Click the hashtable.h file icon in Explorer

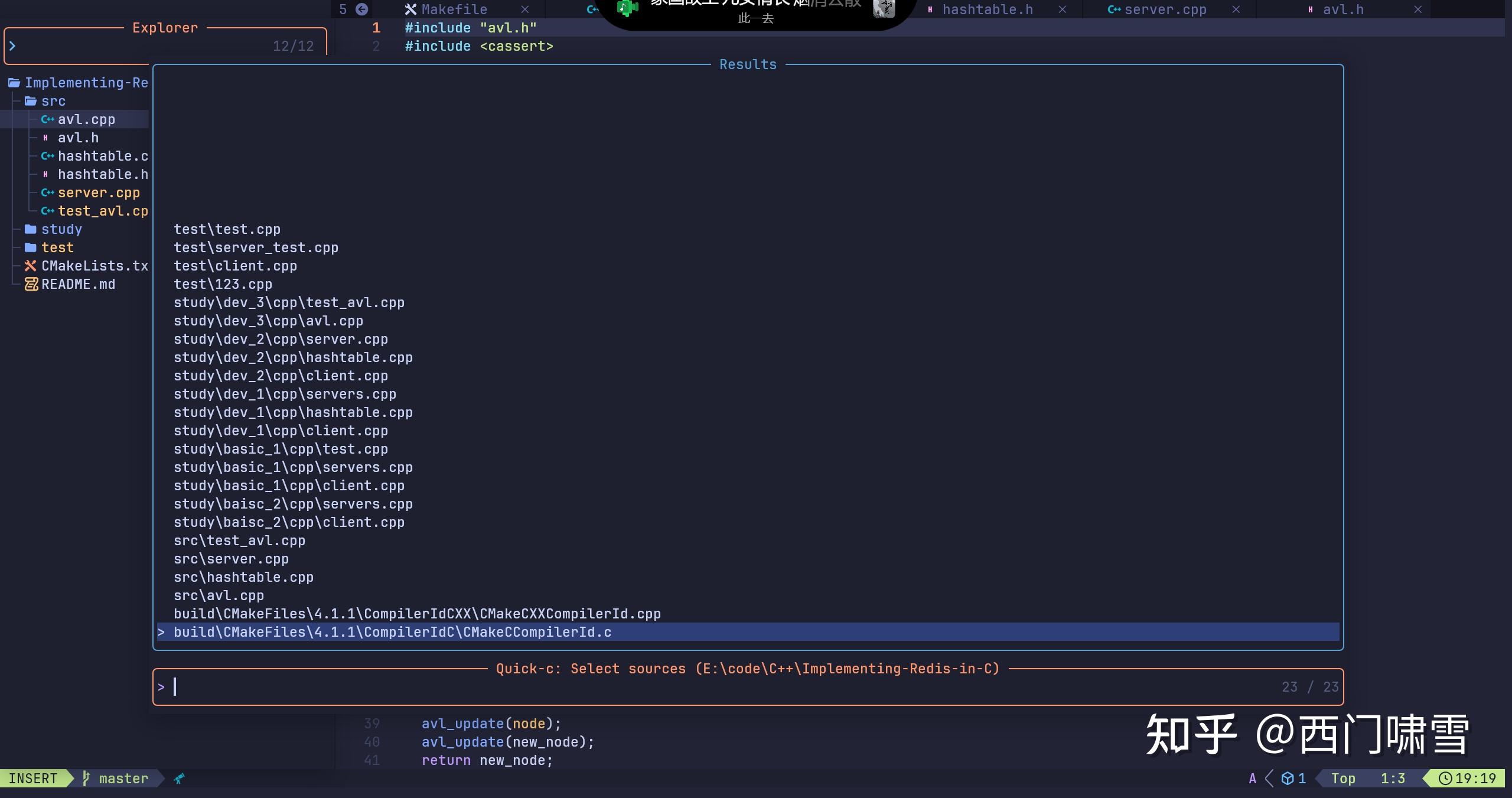(x=45, y=174)
